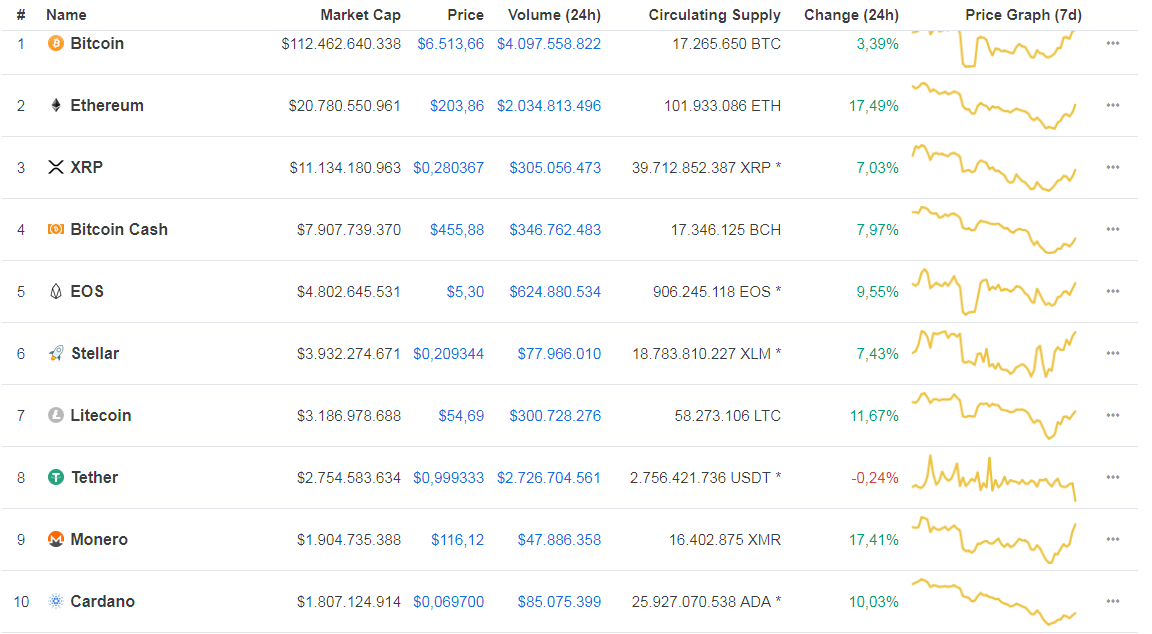Viewport: 1152px width, 634px height.
Task: Open the ellipsis menu in Cardano row
Action: [1113, 602]
